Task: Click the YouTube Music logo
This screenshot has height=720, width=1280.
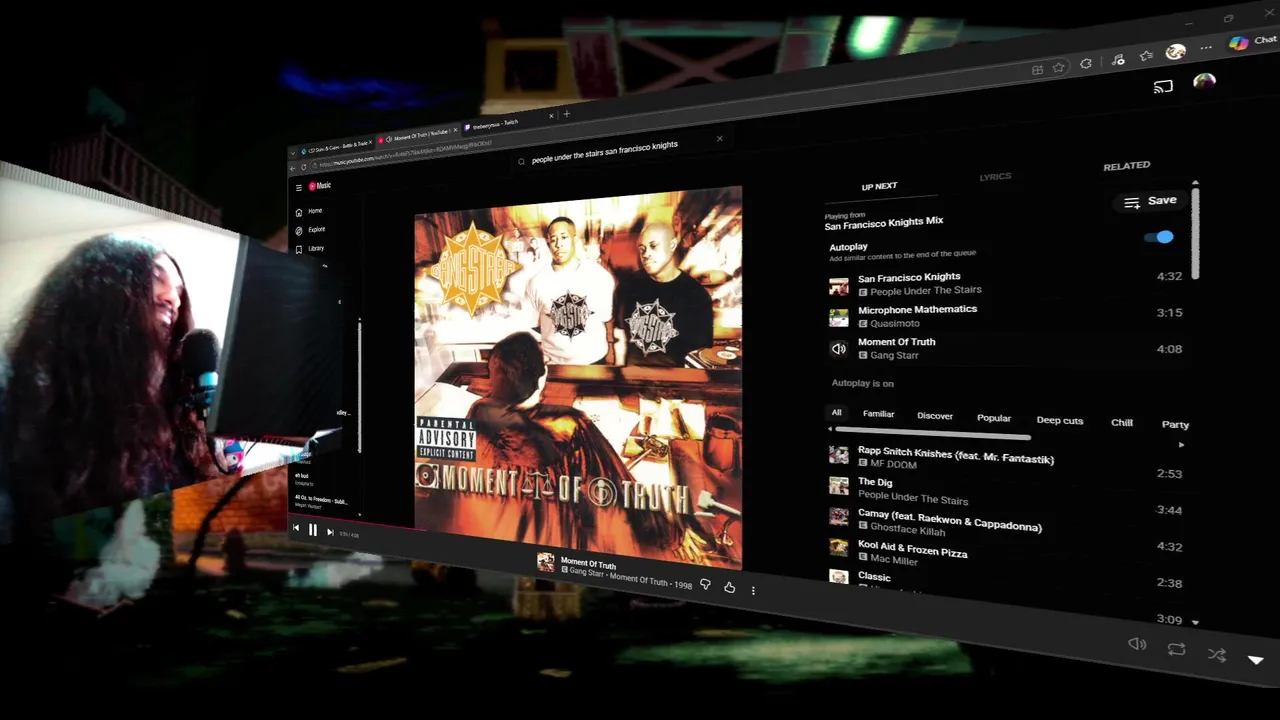Action: (x=320, y=185)
